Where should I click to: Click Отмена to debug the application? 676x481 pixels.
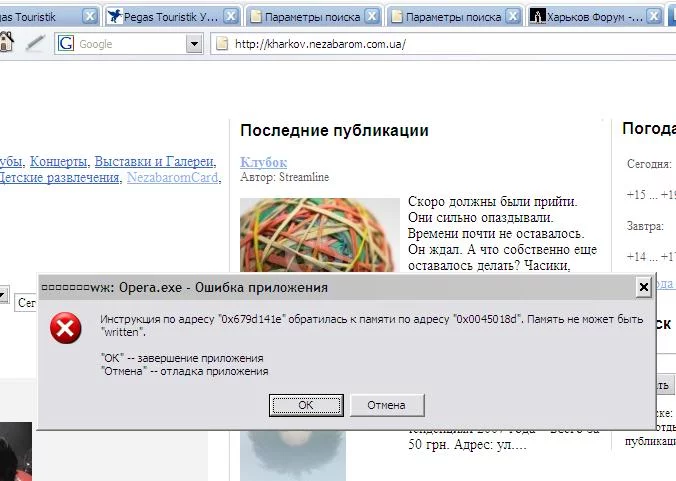pyautogui.click(x=387, y=405)
